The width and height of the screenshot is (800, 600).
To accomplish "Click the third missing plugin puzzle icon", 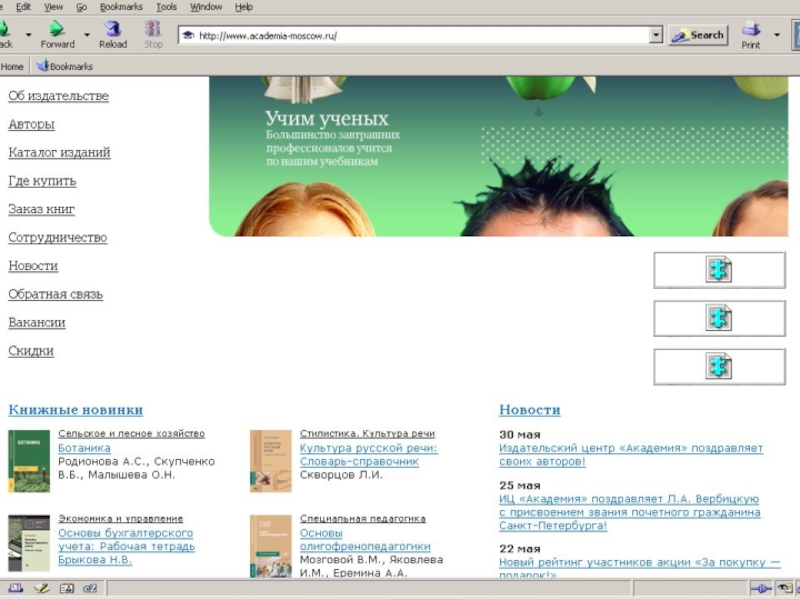I will [719, 367].
